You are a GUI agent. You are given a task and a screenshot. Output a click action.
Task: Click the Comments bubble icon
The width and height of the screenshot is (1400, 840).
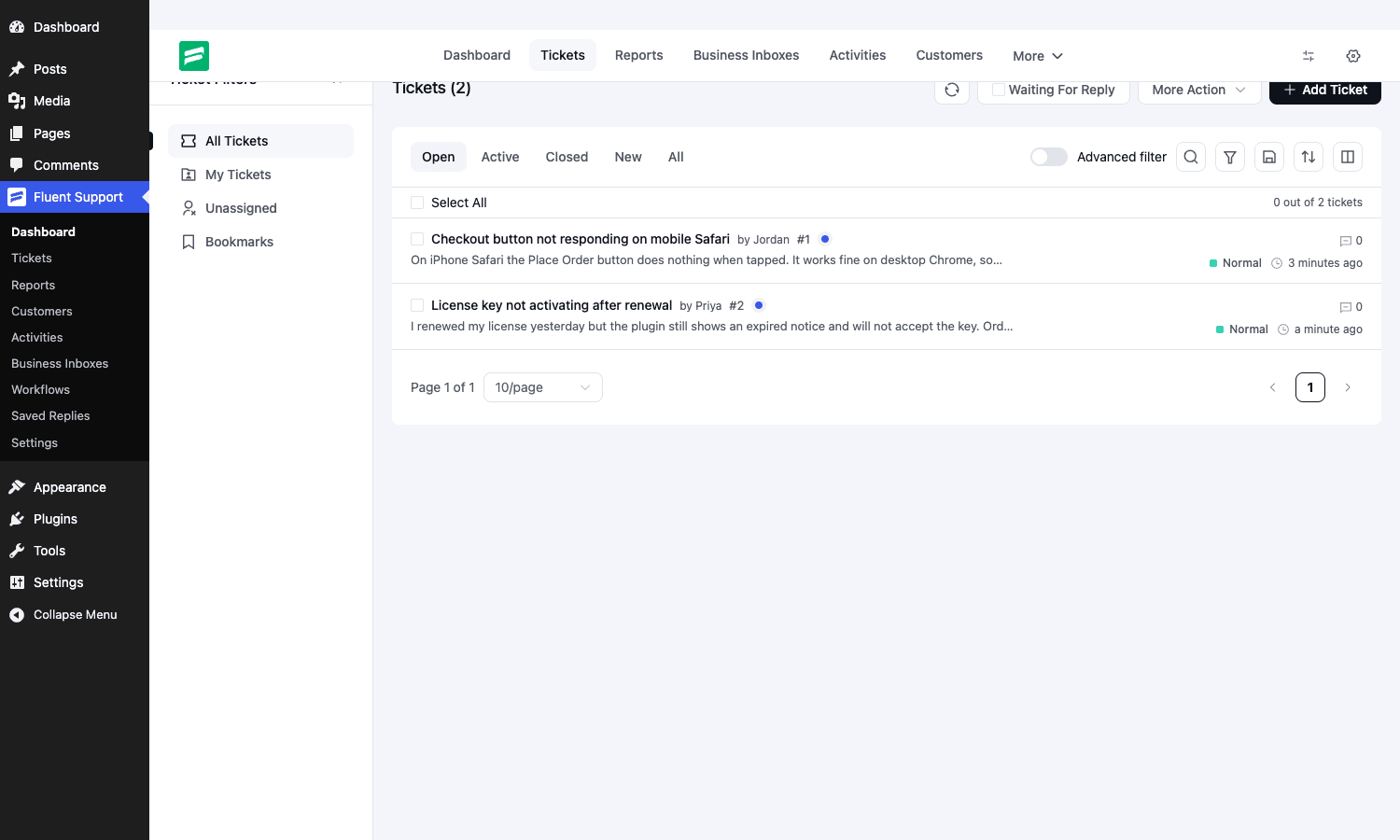pos(17,165)
